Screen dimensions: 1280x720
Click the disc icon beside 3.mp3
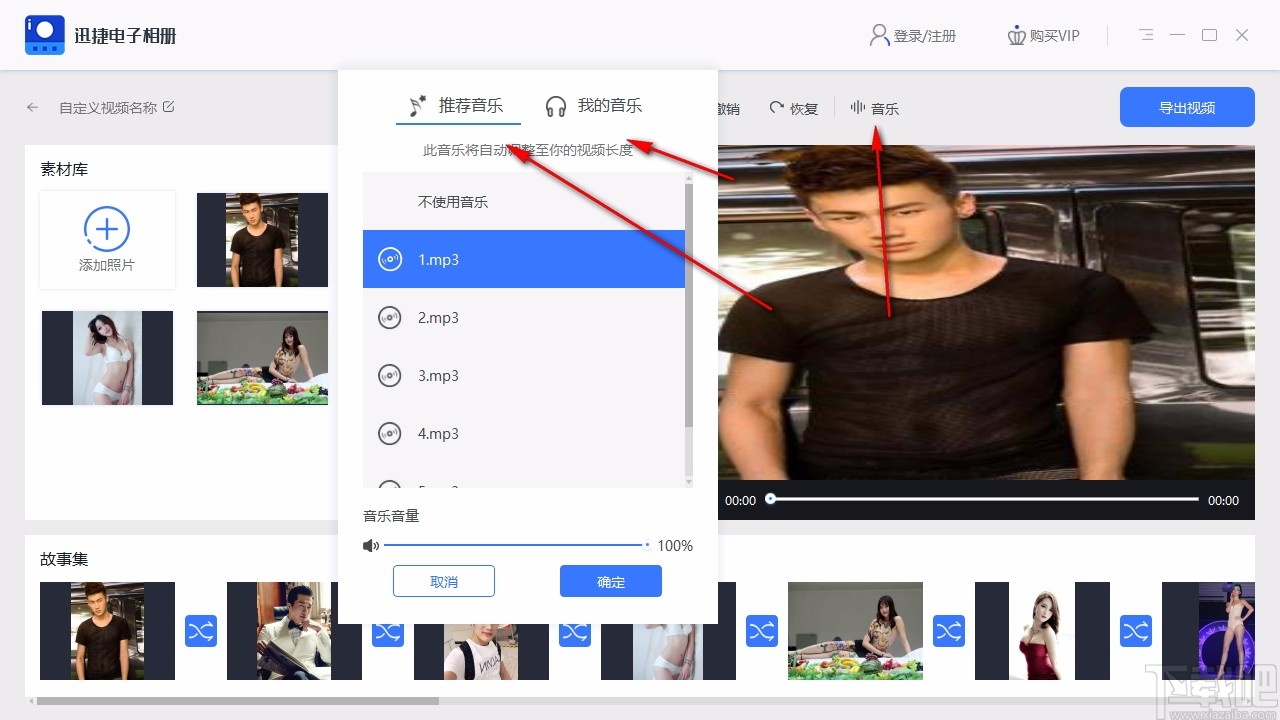[389, 376]
